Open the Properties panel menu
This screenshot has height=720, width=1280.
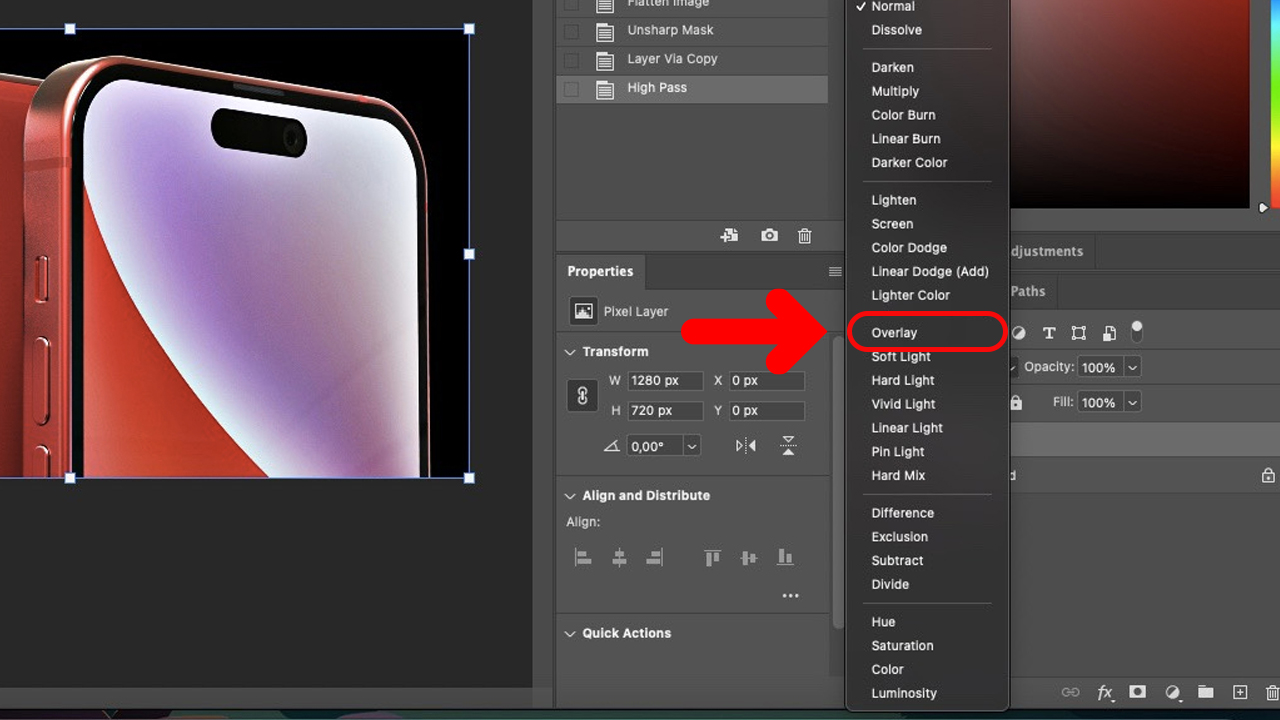click(835, 272)
